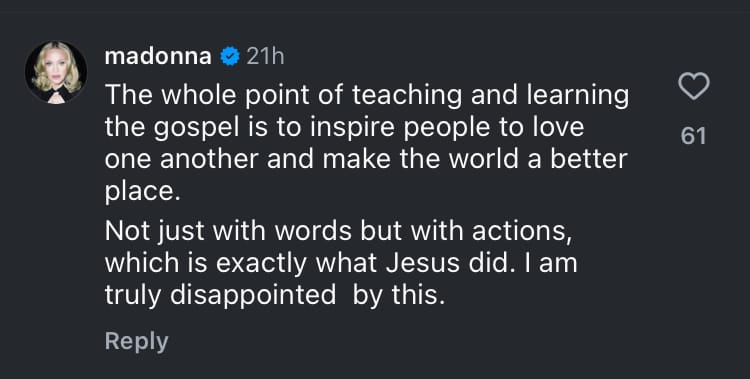Click the word "teaching" in the first line

pyautogui.click(x=408, y=96)
